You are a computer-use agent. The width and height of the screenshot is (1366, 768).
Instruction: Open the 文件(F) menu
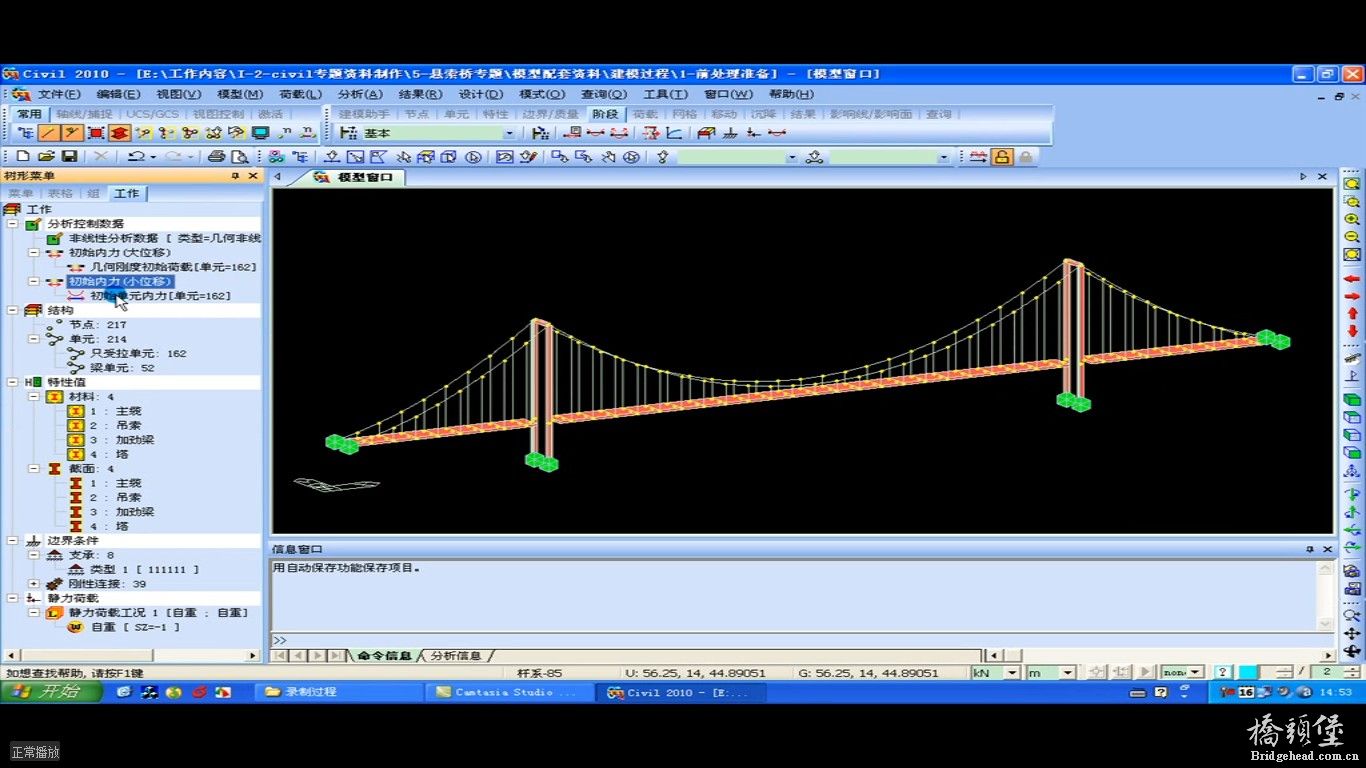click(x=59, y=94)
